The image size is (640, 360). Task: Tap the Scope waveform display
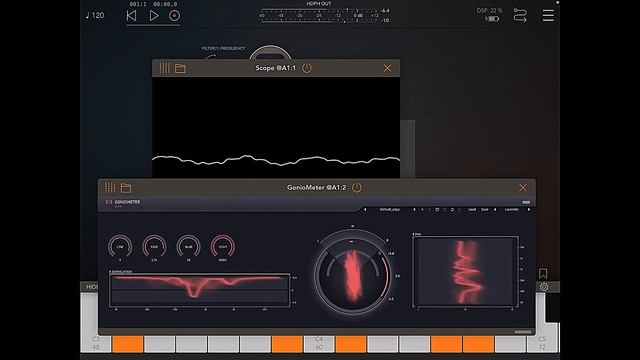pyautogui.click(x=276, y=127)
